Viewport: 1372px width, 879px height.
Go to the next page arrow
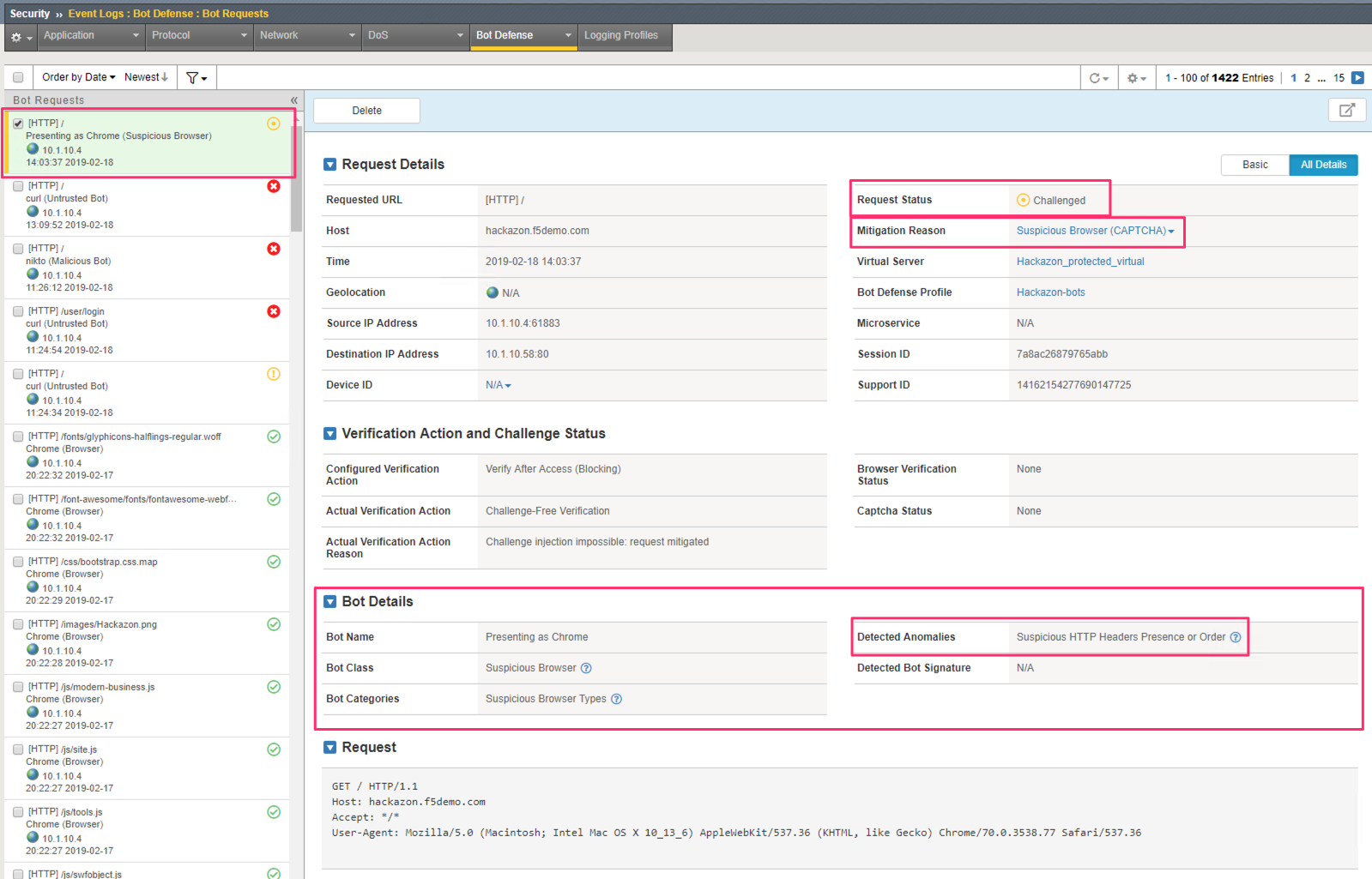(1357, 78)
